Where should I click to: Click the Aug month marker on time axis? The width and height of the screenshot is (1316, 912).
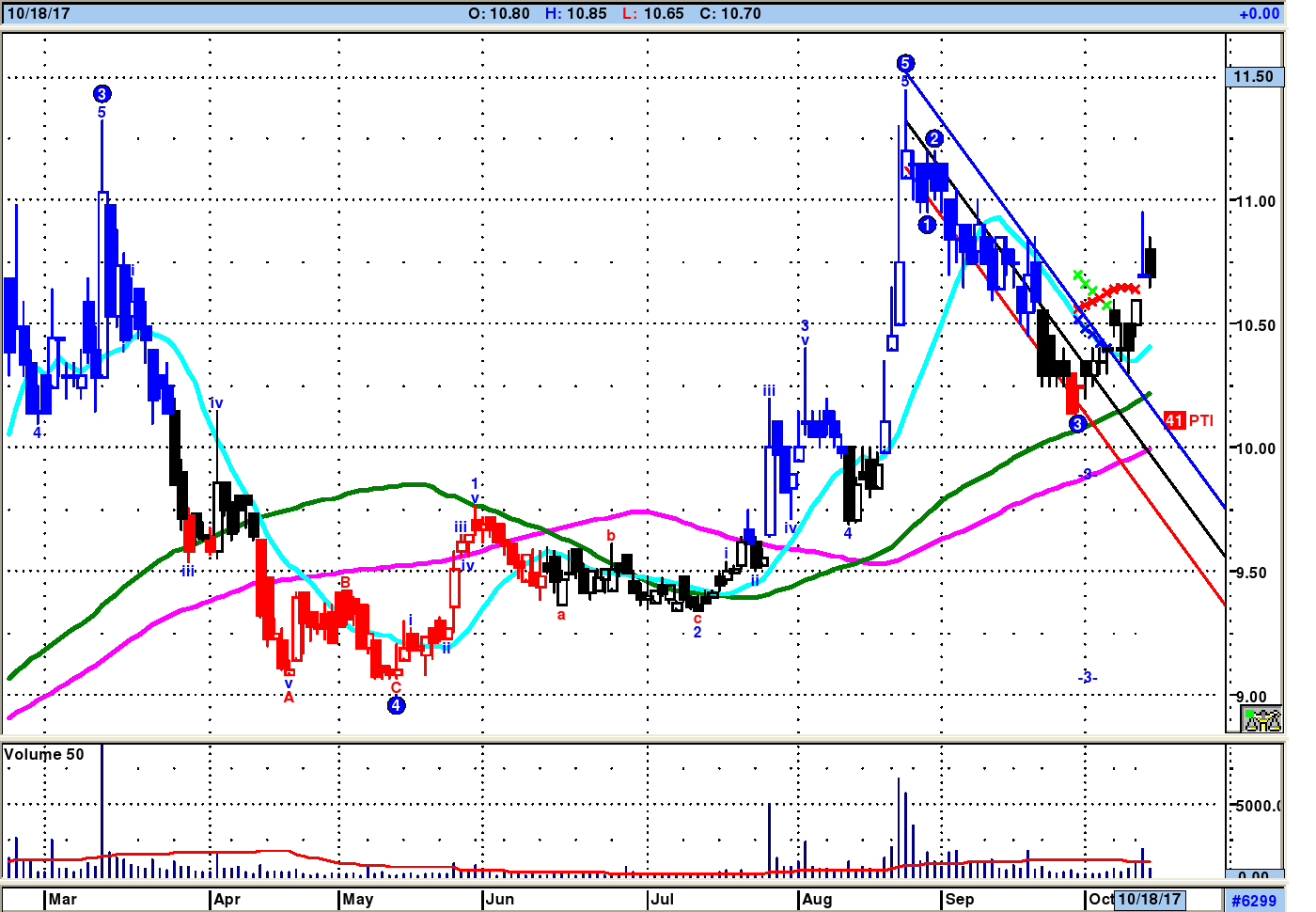point(817,899)
